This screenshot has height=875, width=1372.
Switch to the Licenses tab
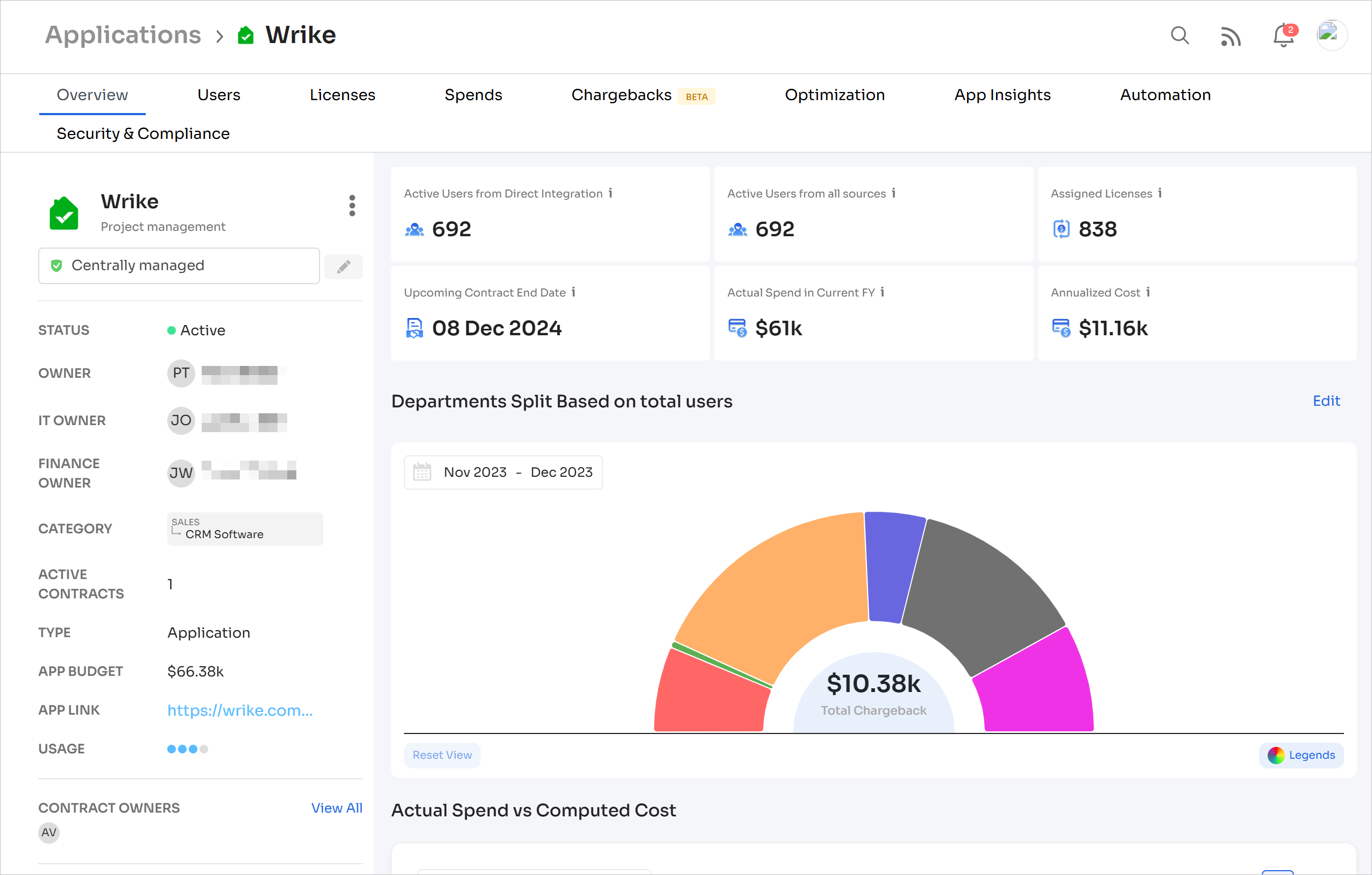click(342, 95)
